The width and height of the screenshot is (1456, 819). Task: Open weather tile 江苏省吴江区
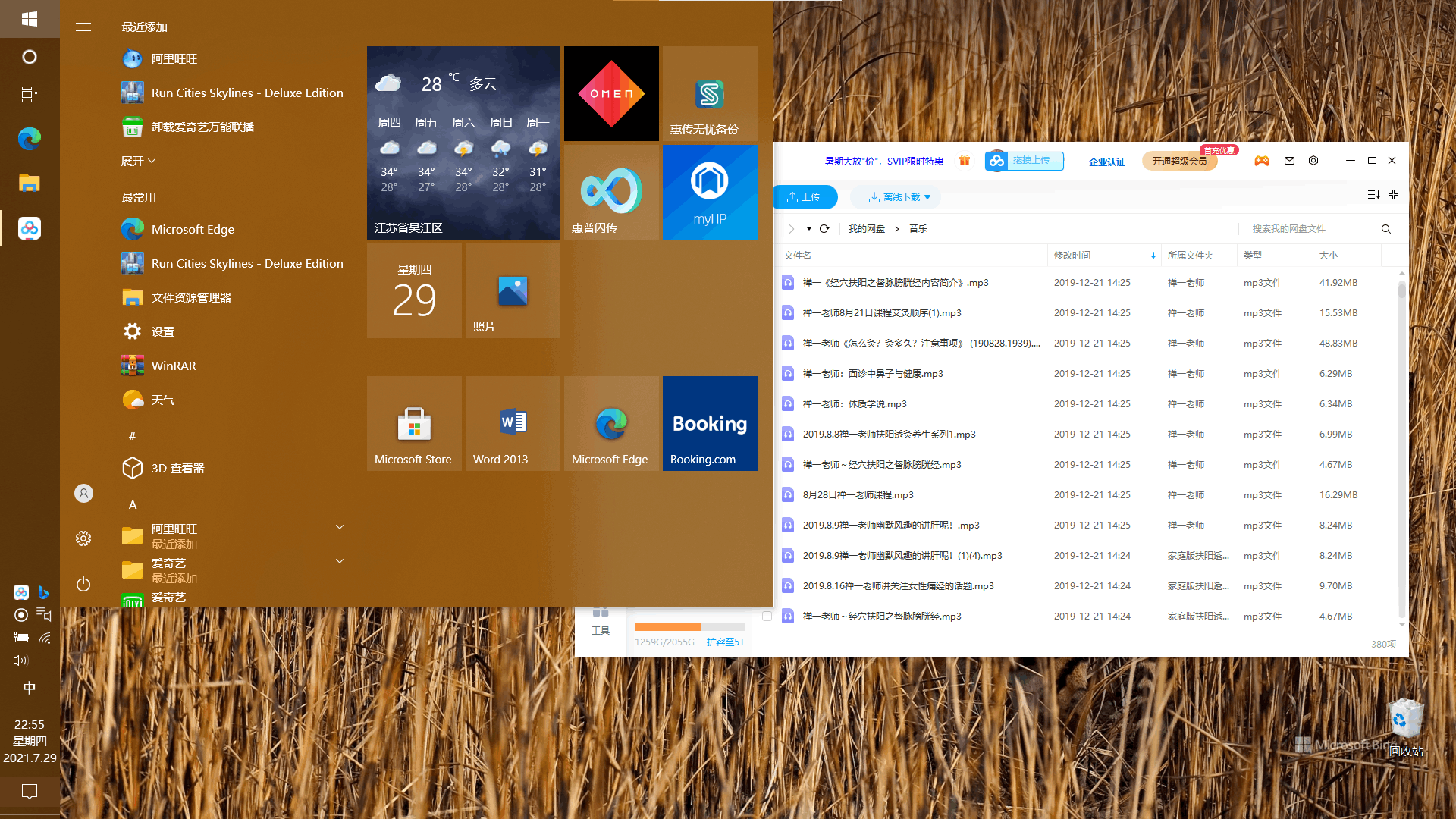coord(463,143)
